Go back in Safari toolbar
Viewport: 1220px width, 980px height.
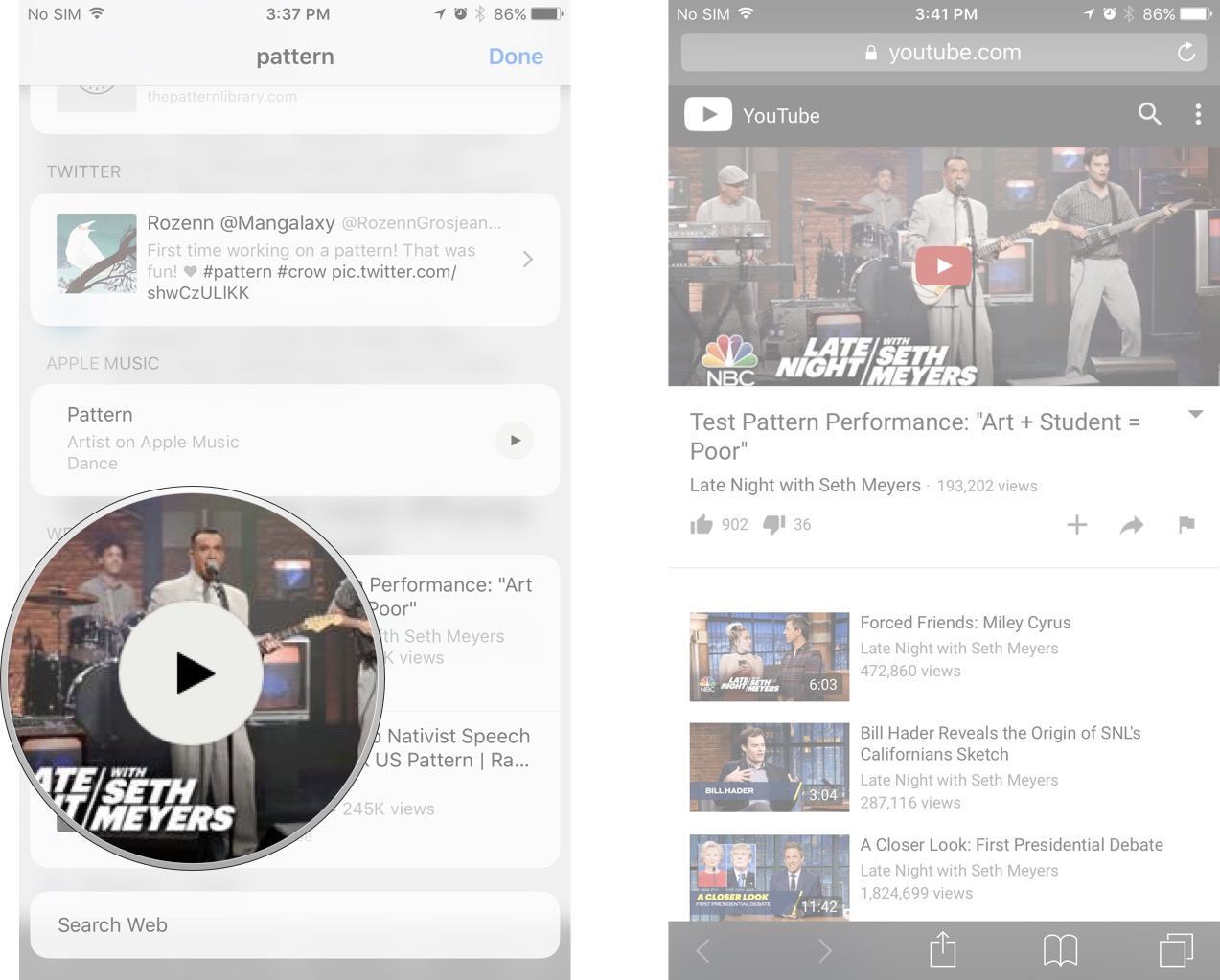tap(702, 950)
